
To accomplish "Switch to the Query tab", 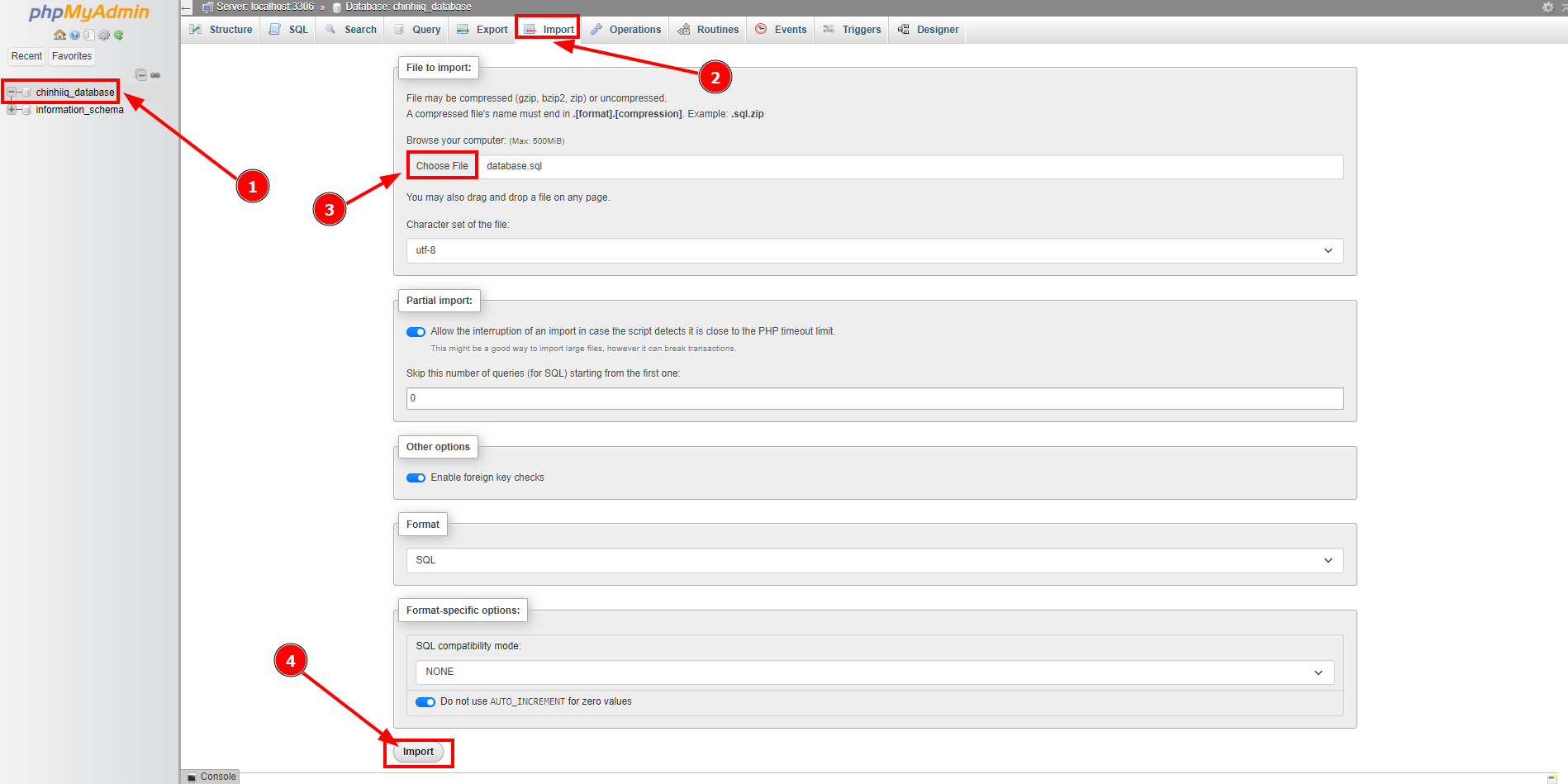I will point(417,30).
